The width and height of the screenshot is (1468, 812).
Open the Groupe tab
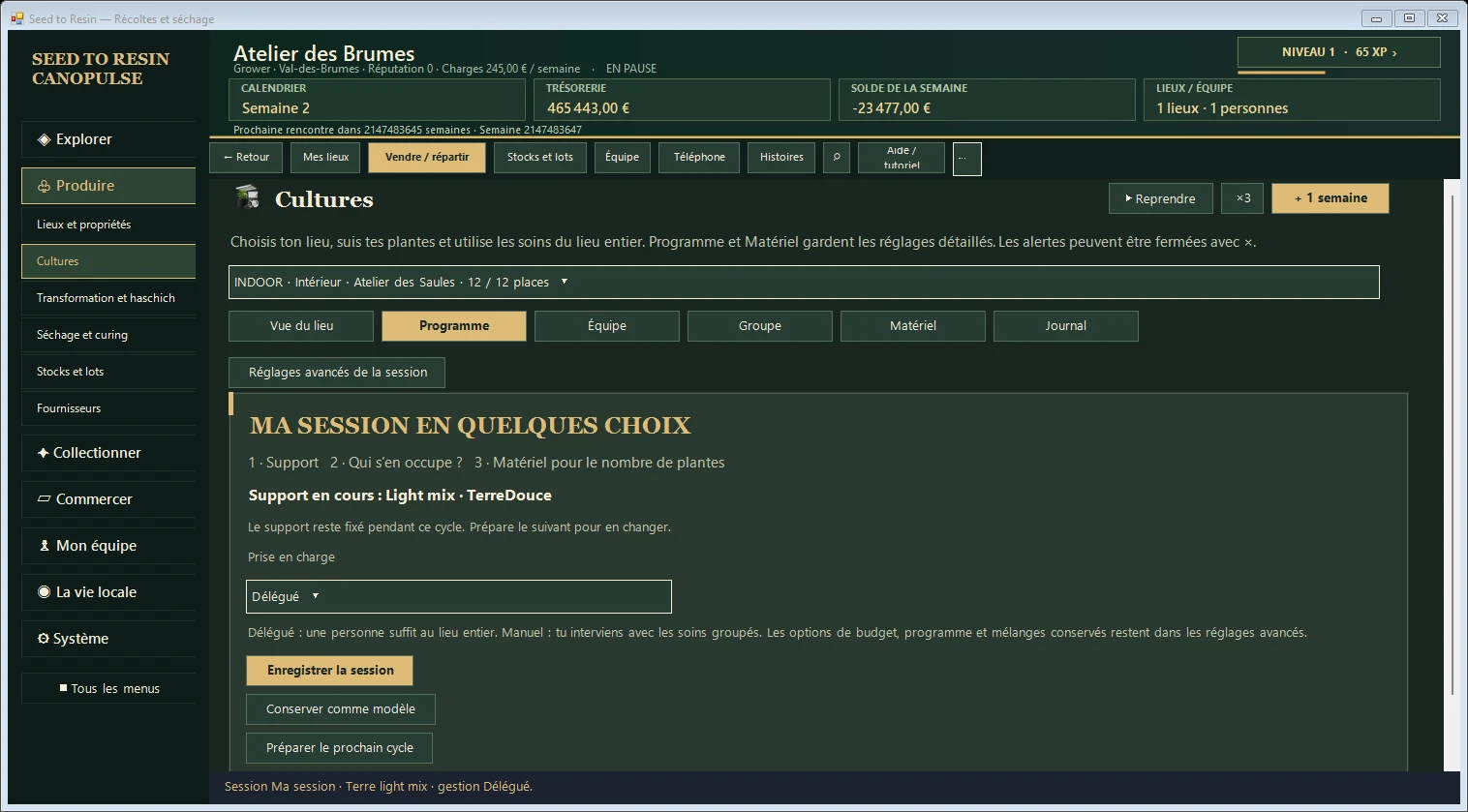pos(760,326)
